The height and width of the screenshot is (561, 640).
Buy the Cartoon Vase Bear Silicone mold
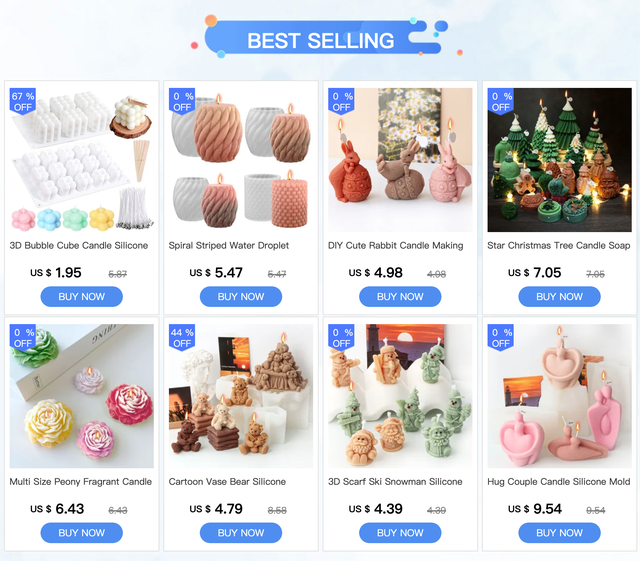click(x=241, y=533)
